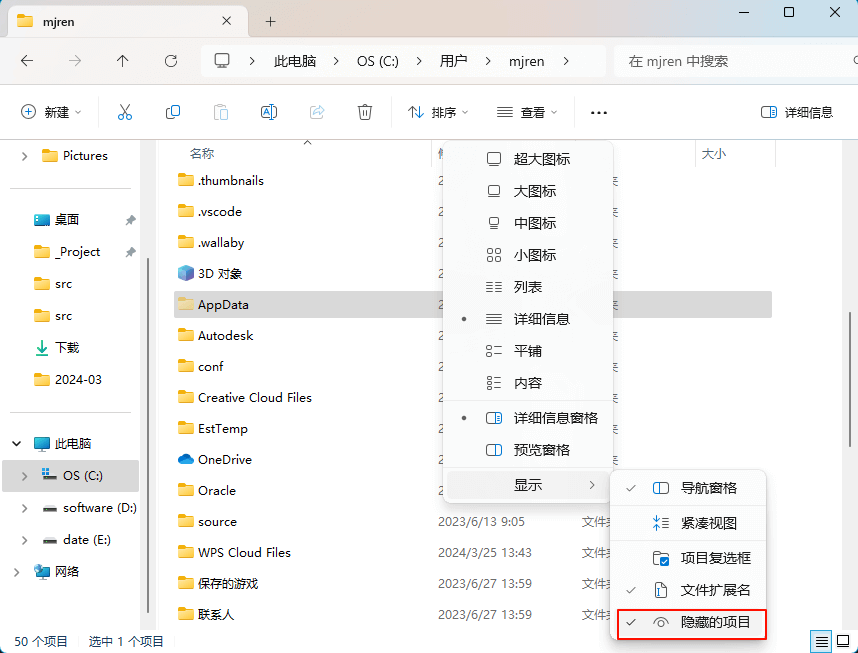This screenshot has height=653, width=858.
Task: Open the three-dot See more menu
Action: [x=599, y=113]
